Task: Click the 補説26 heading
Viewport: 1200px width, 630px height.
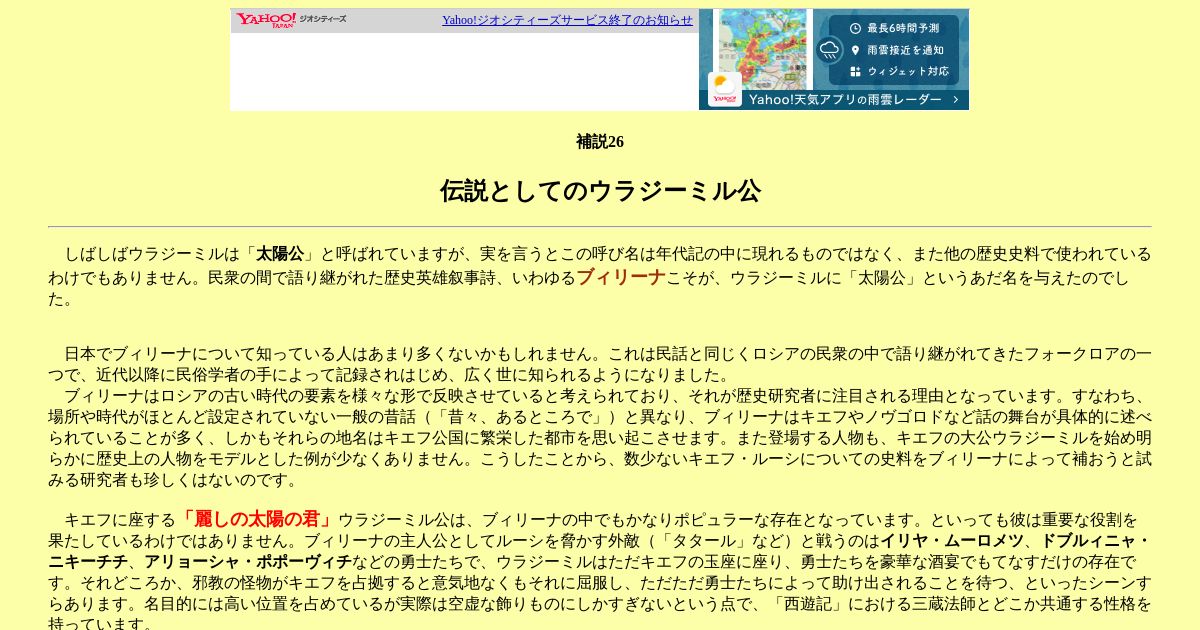Action: click(600, 142)
